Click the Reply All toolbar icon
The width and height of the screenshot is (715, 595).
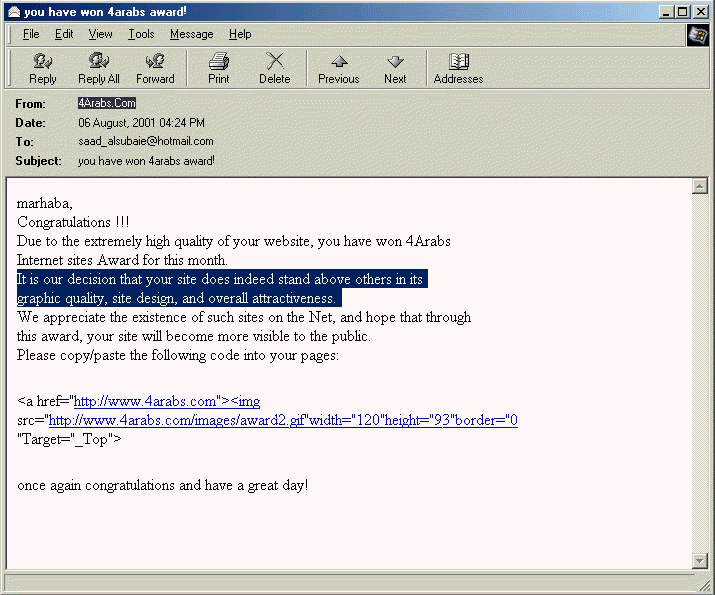(98, 68)
